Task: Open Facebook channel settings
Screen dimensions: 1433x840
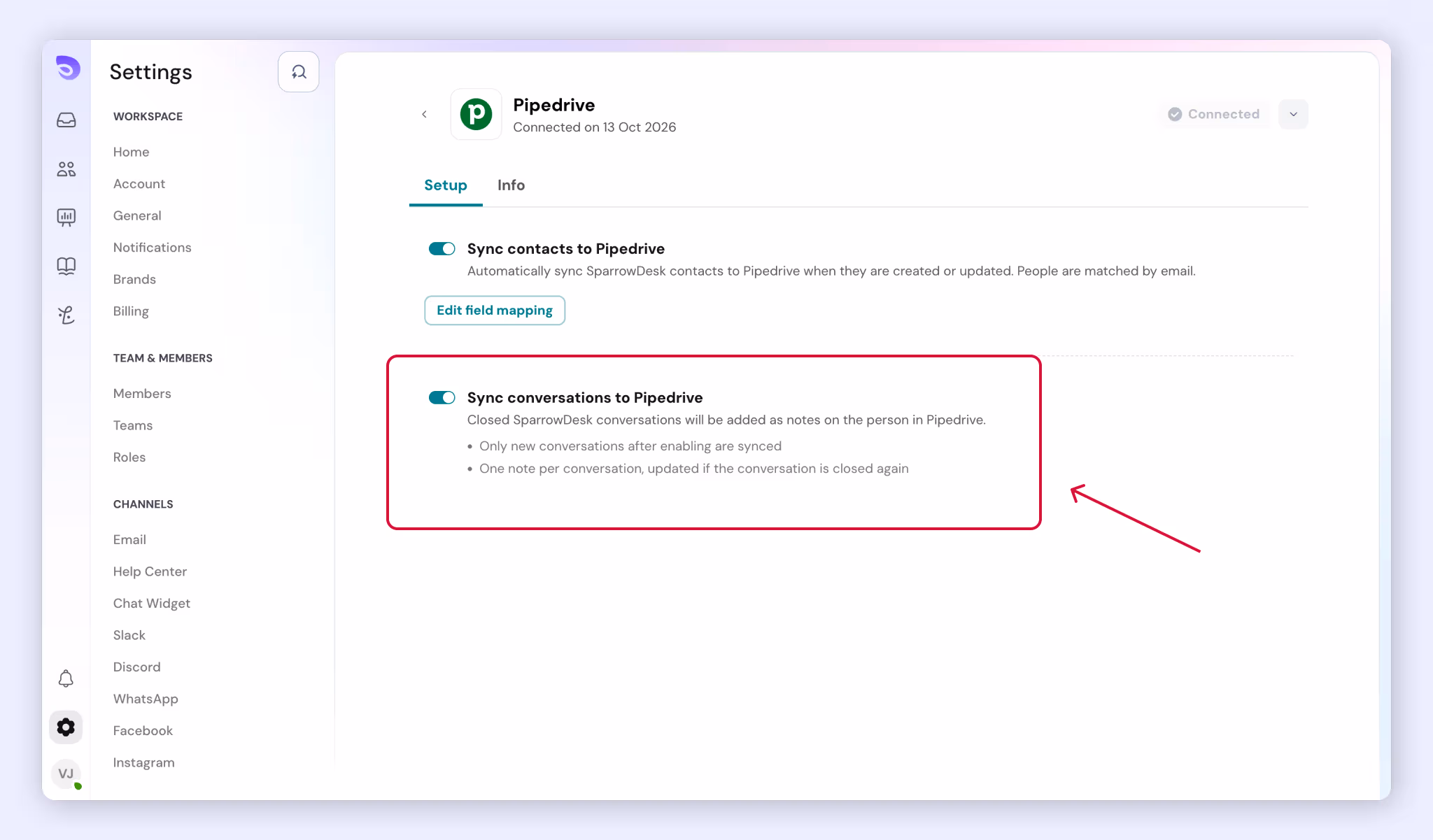Action: point(143,731)
